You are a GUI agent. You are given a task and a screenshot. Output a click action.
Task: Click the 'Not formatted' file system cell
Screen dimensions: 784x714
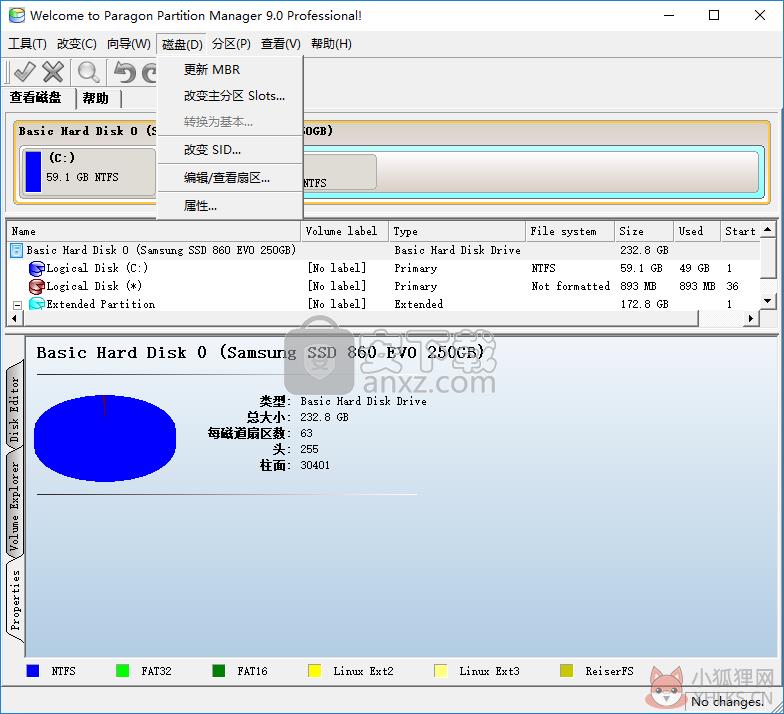pyautogui.click(x=570, y=286)
